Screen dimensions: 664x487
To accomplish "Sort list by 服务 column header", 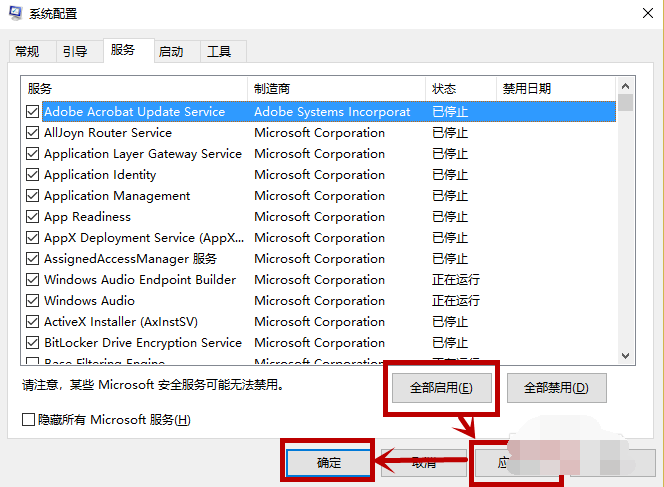I will pos(135,89).
